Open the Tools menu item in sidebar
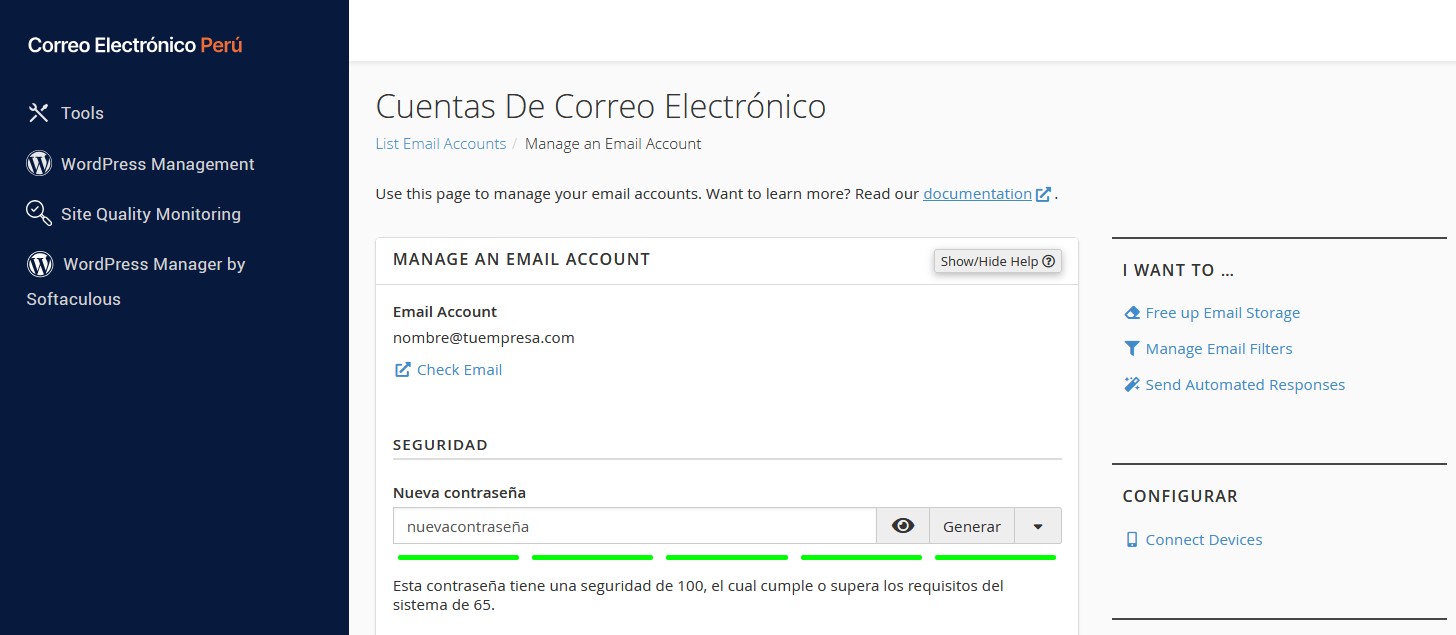Image resolution: width=1456 pixels, height=635 pixels. [x=82, y=113]
